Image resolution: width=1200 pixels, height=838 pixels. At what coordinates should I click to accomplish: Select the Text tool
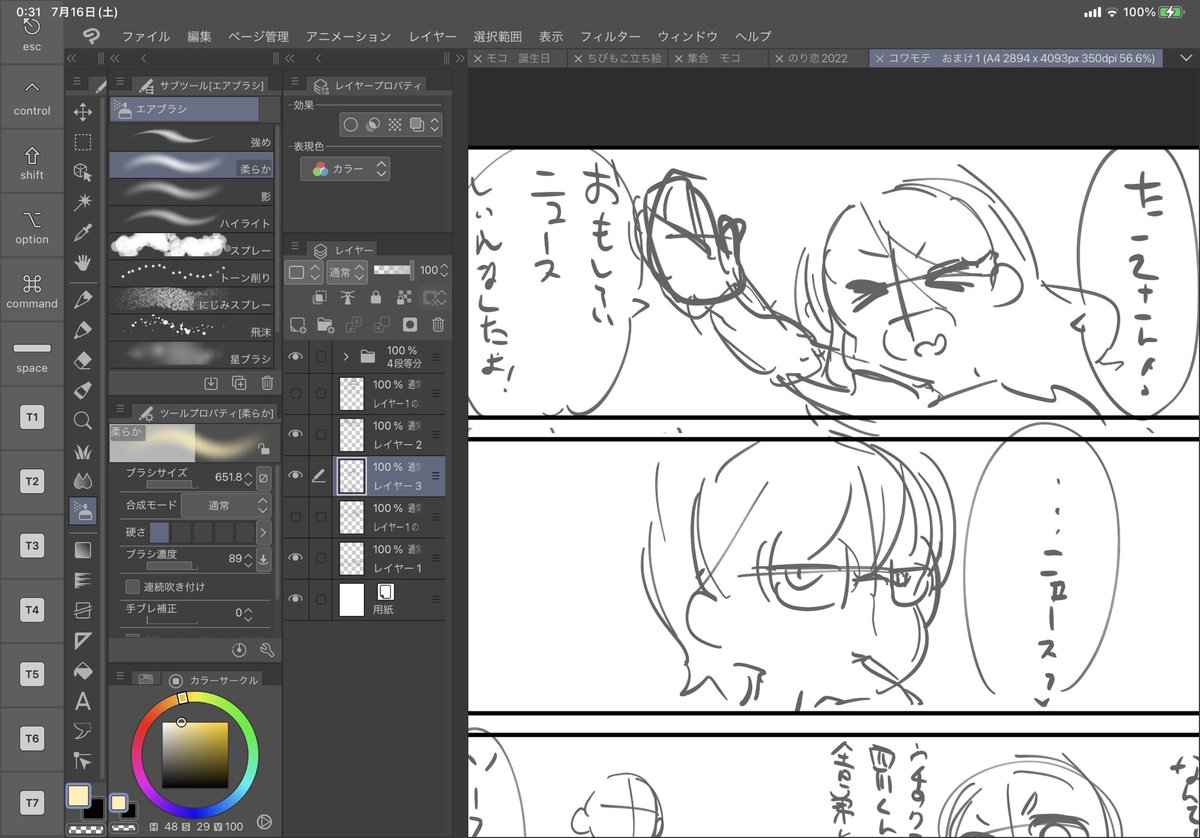point(83,701)
